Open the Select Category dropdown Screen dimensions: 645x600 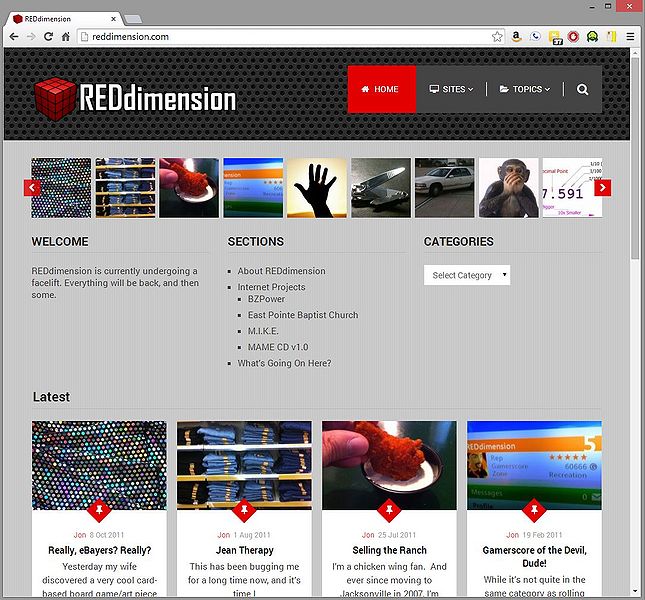(467, 275)
